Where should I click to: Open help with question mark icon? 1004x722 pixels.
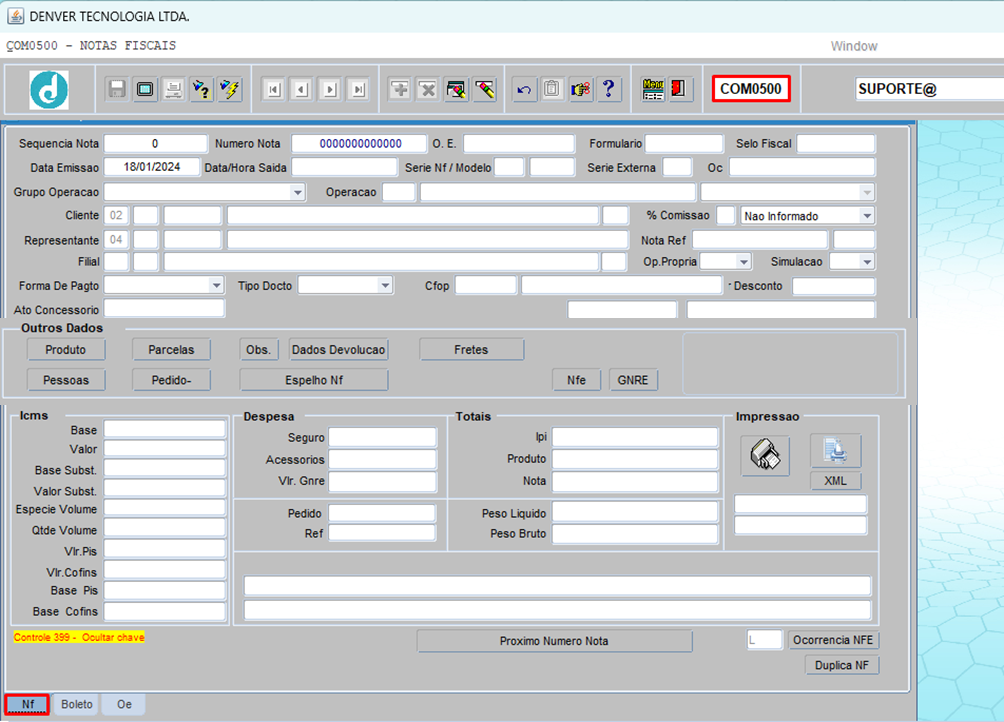[x=608, y=89]
